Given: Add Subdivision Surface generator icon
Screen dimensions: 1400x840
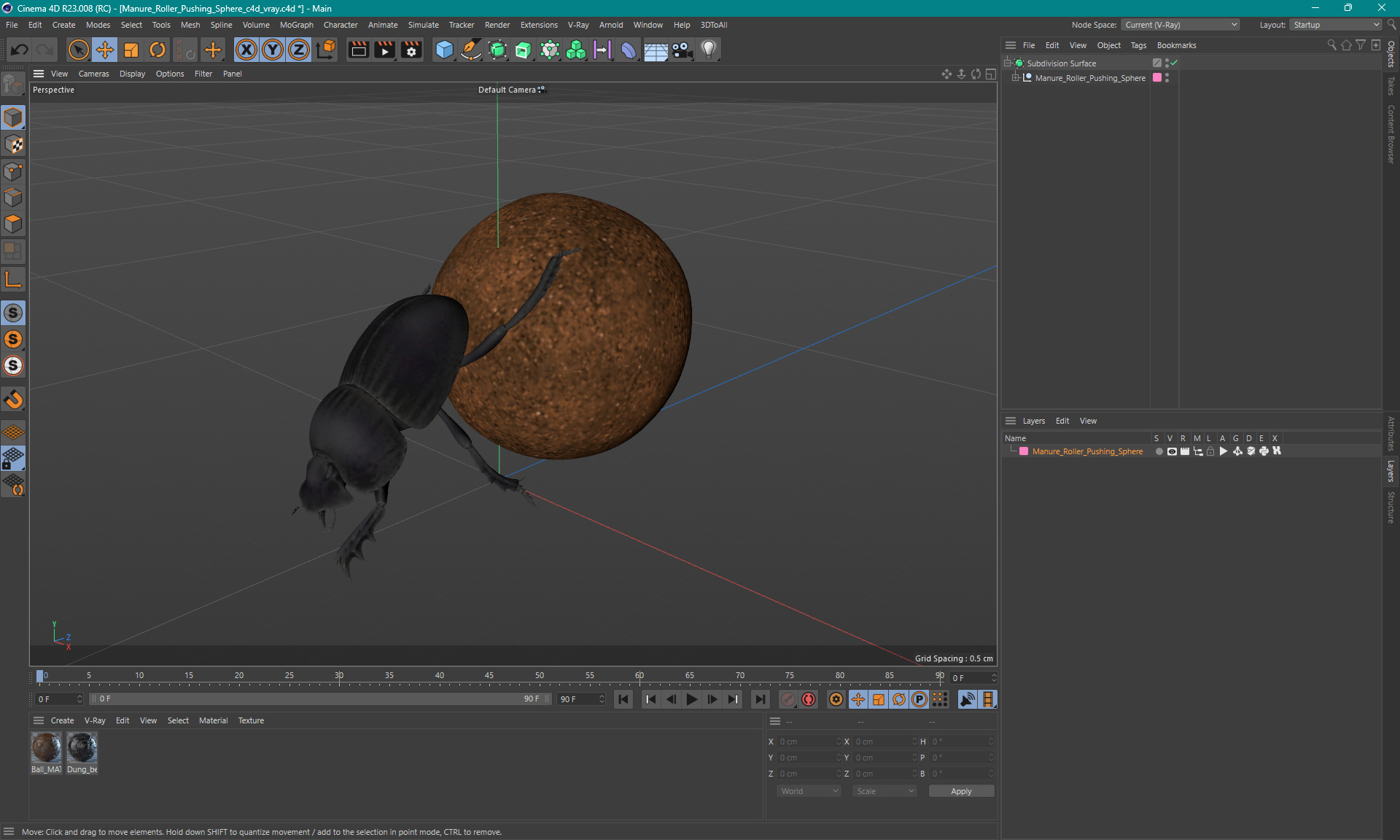Looking at the screenshot, I should pos(497,50).
